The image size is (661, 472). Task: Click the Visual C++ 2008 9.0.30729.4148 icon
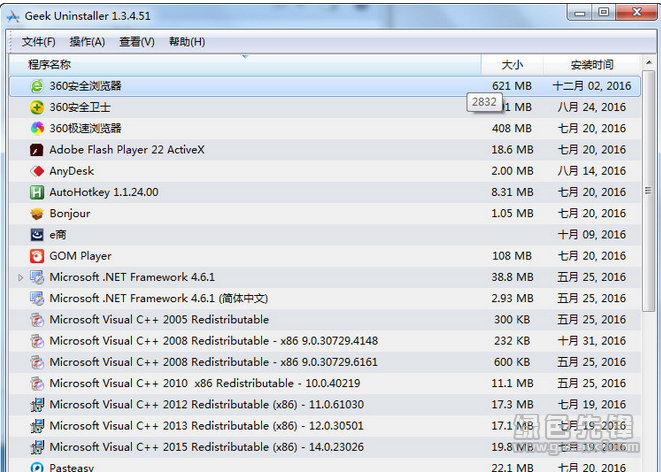(37, 341)
